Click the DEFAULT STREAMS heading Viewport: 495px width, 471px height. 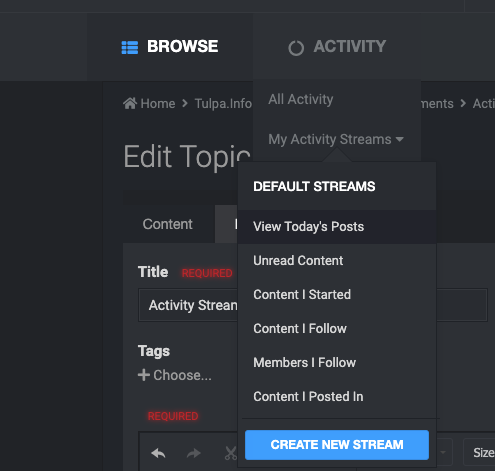[x=314, y=186]
